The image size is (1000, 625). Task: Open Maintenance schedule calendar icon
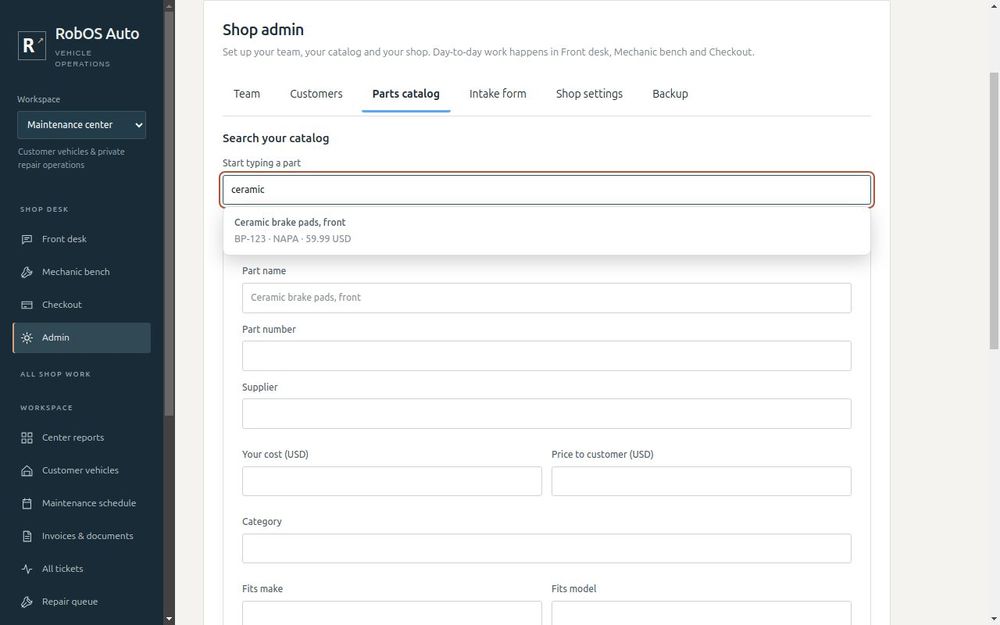click(x=27, y=503)
